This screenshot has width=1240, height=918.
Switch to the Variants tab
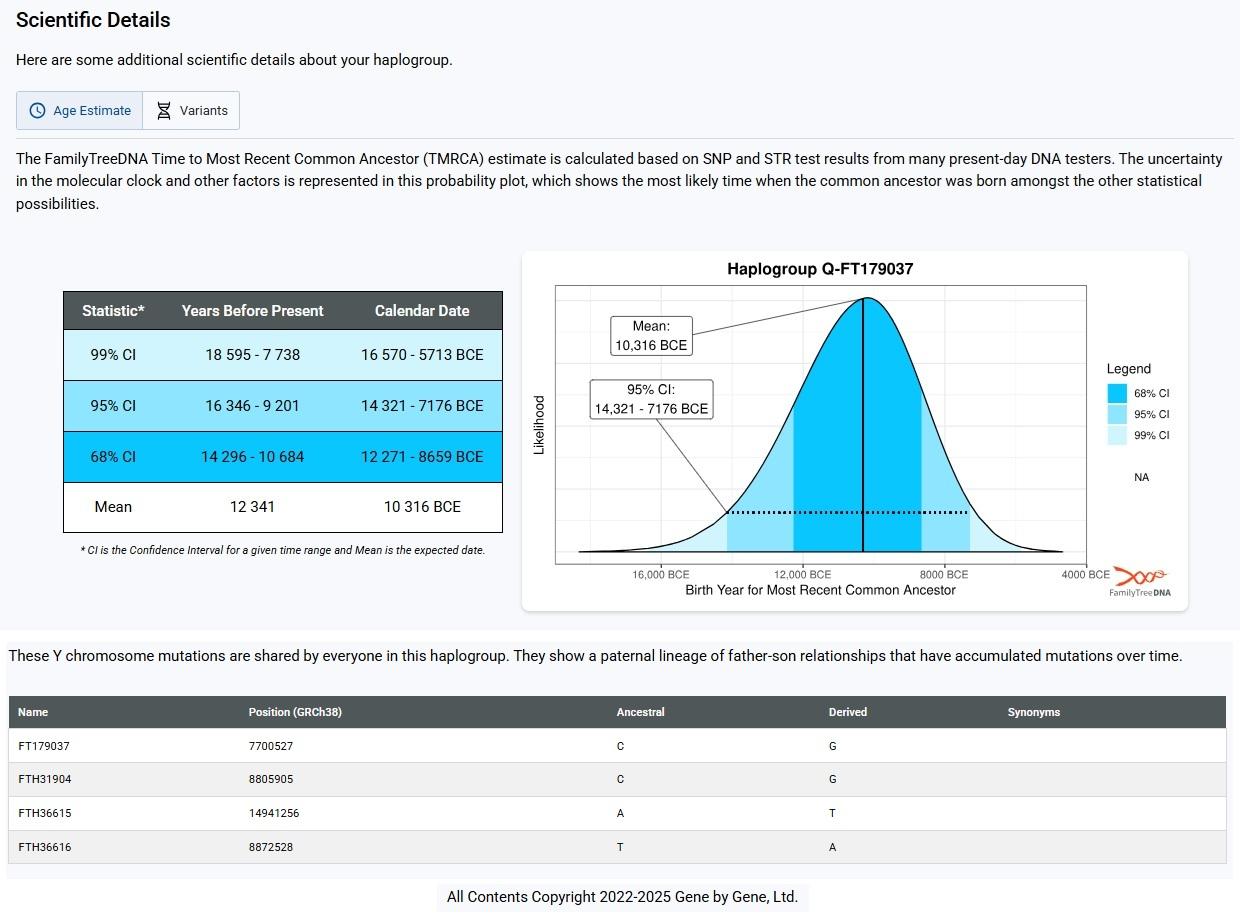pyautogui.click(x=191, y=111)
